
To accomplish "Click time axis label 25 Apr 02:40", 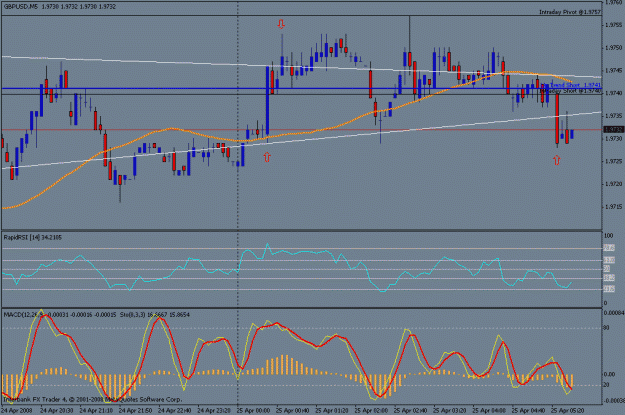I will [x=411, y=410].
